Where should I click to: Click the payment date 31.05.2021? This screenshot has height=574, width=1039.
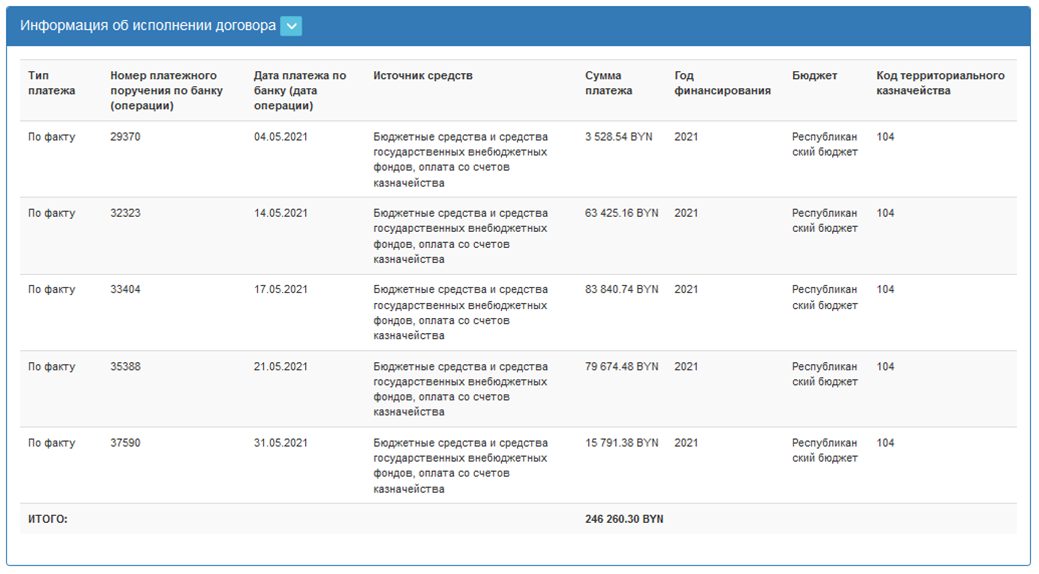coord(280,443)
